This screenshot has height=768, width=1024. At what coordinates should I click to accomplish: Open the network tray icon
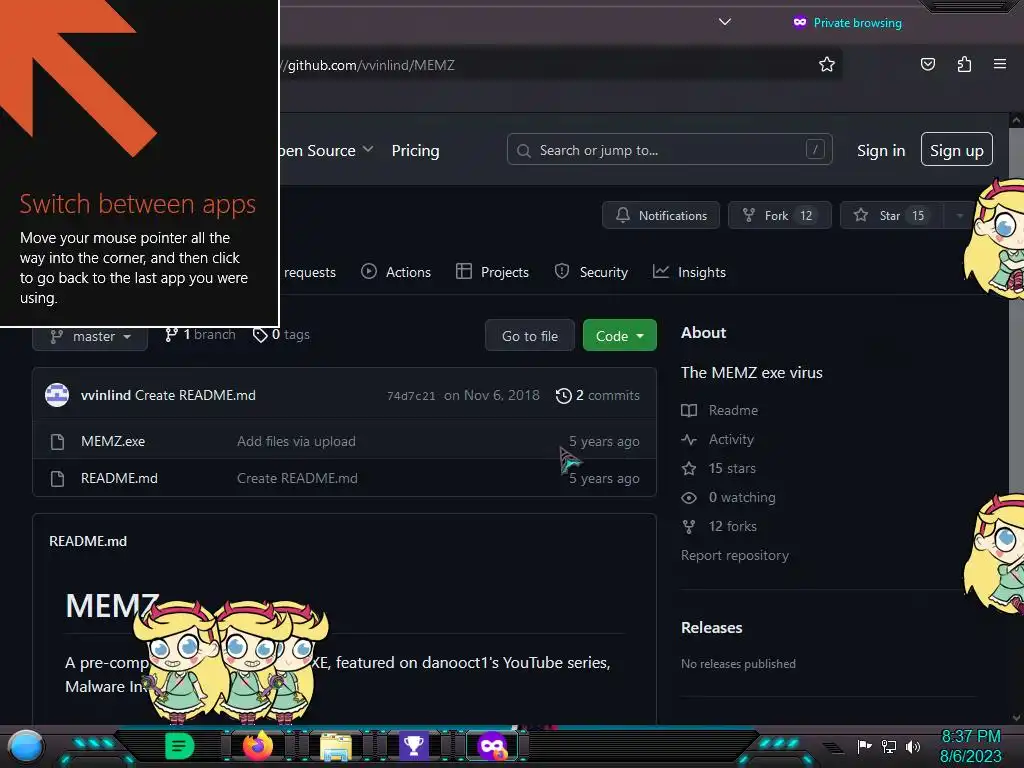(889, 746)
